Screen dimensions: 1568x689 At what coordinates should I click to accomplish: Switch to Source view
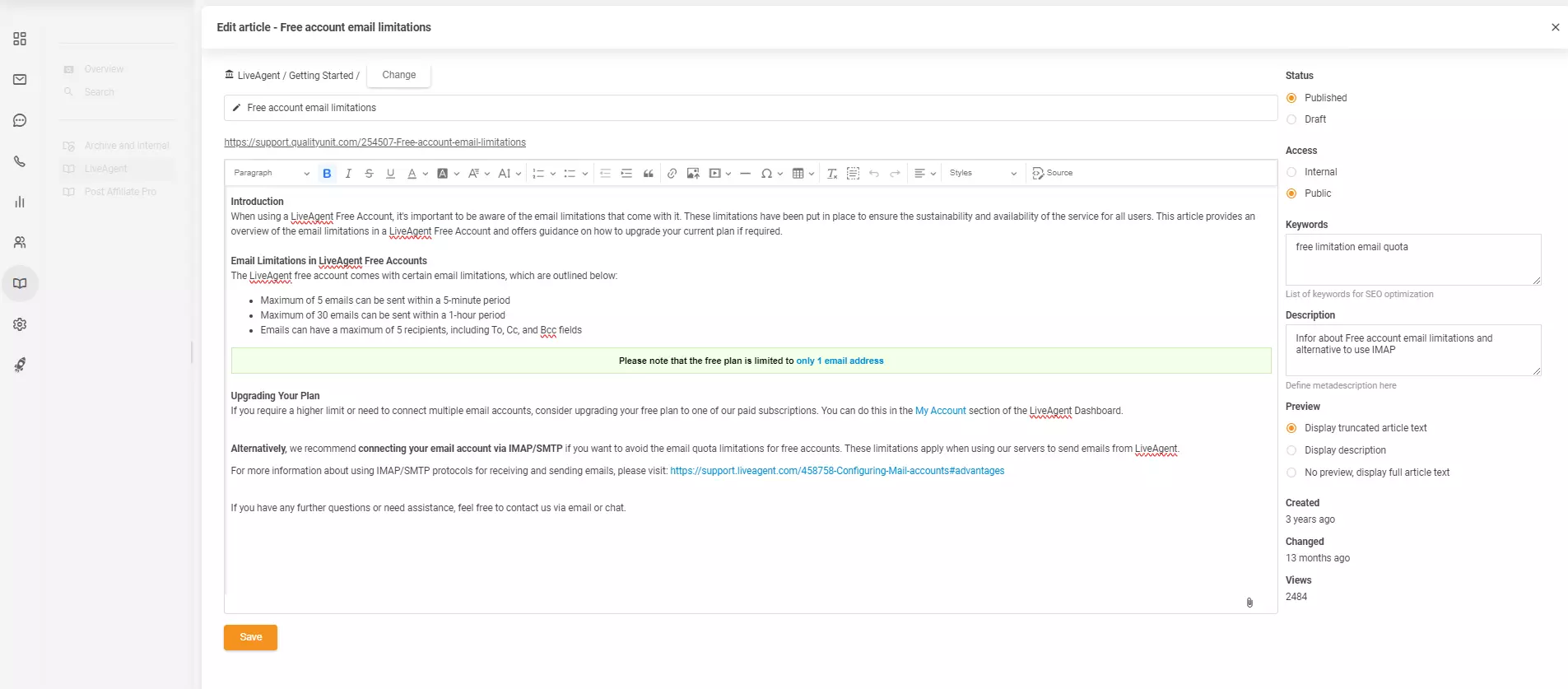1053,174
